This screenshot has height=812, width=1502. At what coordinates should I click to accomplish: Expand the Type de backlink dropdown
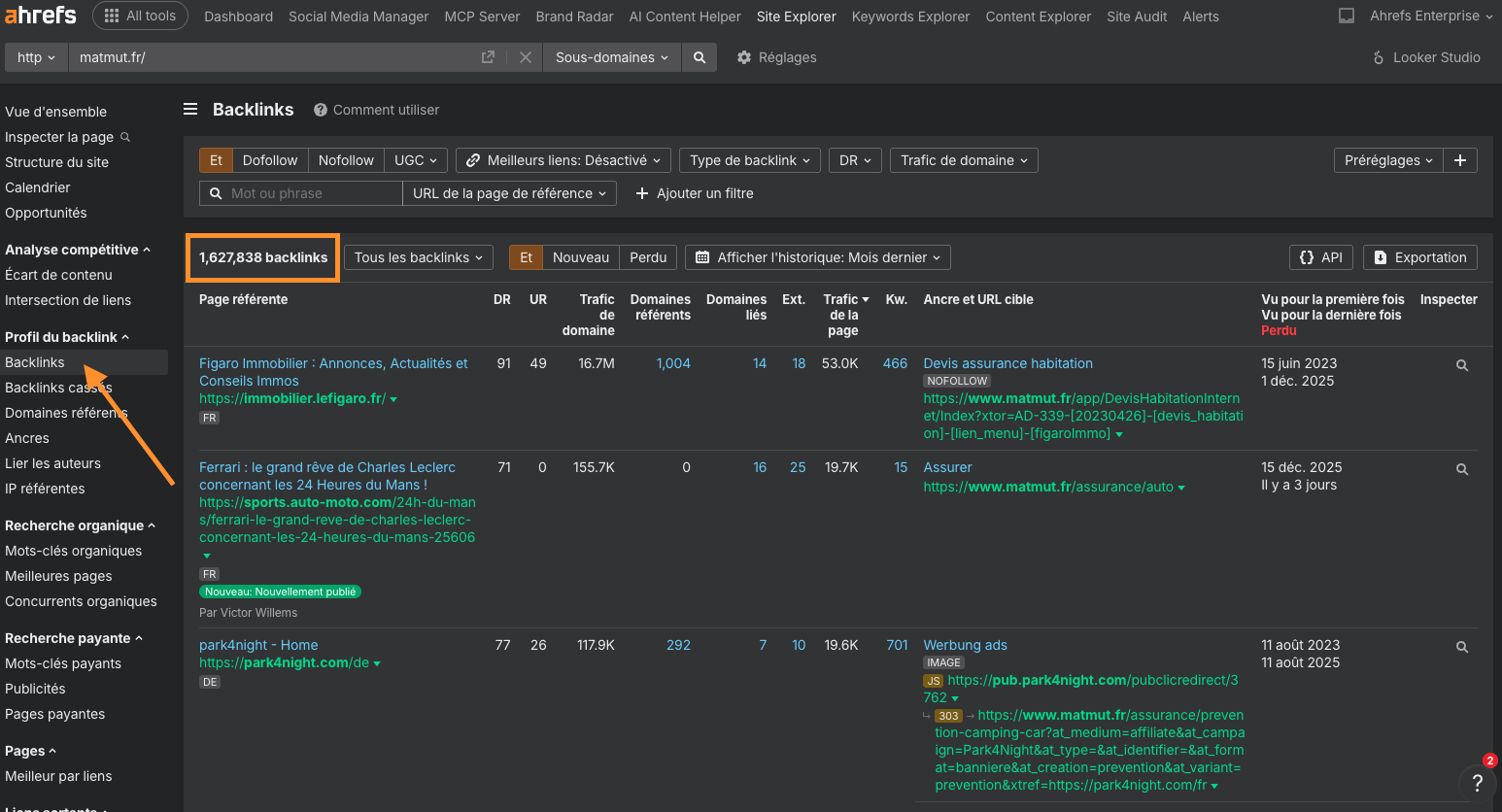click(x=749, y=160)
